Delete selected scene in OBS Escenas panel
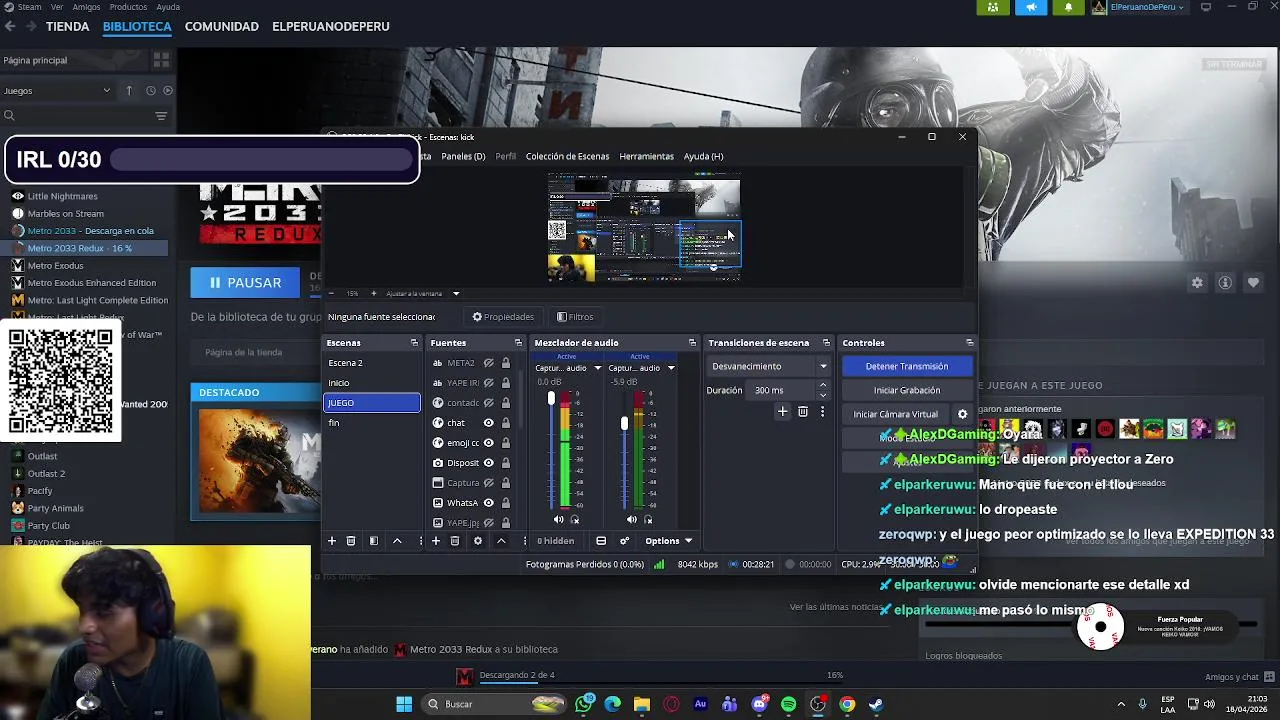Screen dimensions: 1280x720 [351, 541]
